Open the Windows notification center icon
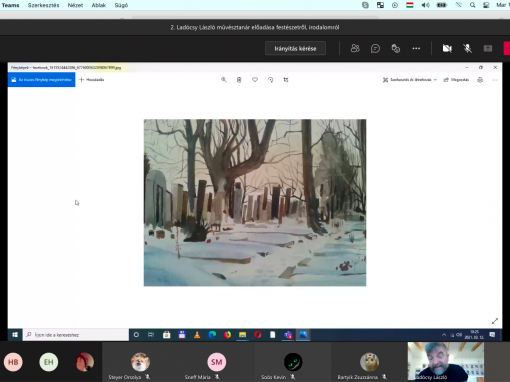 492,335
